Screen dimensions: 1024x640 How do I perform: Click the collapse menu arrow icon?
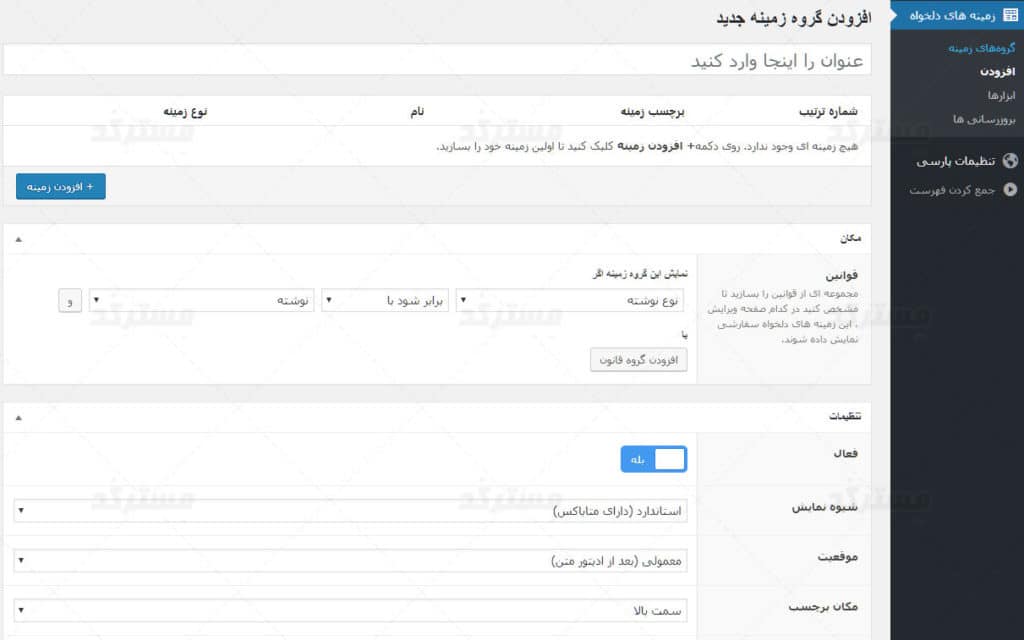(x=1010, y=190)
